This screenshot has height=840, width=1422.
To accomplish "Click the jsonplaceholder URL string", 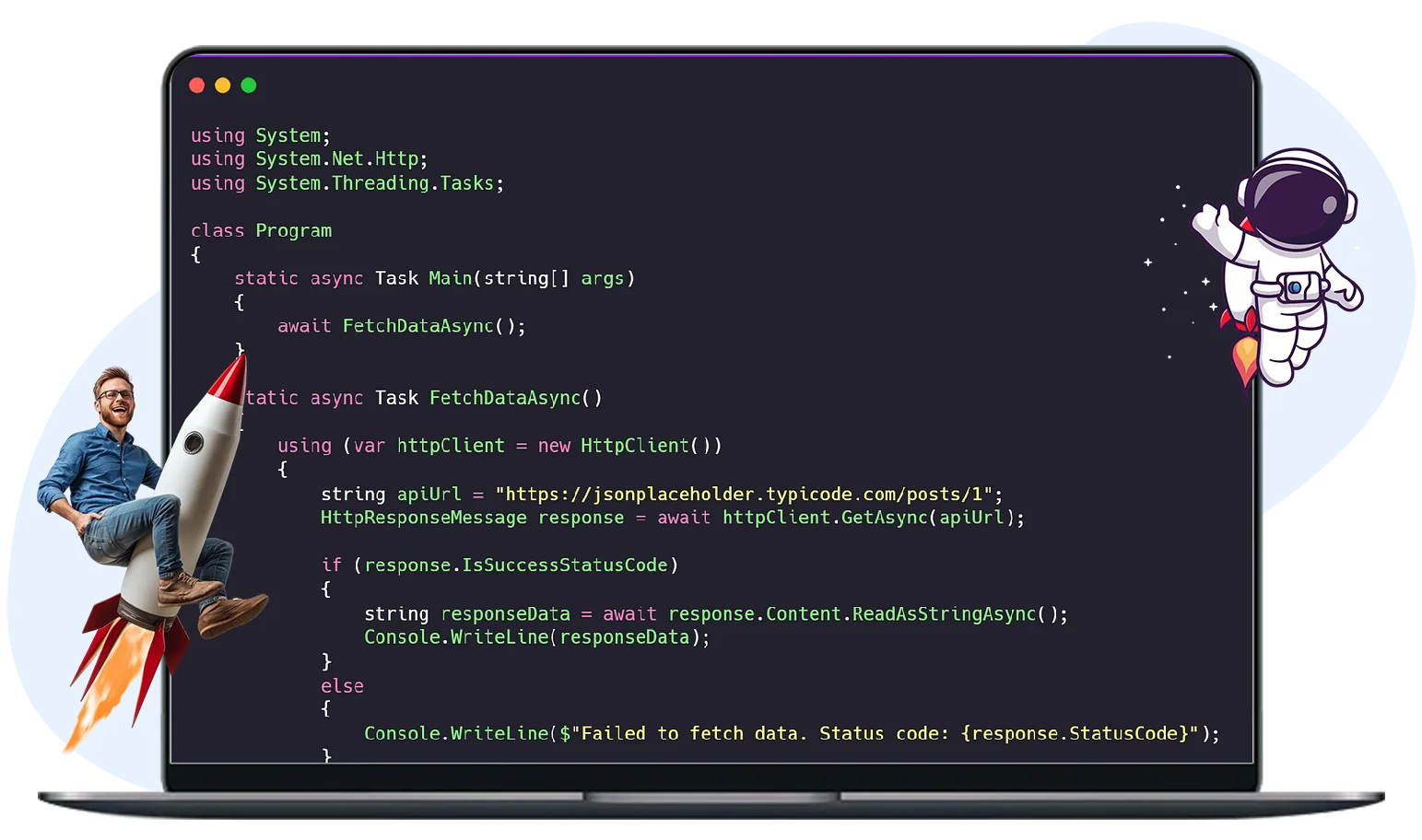I will pos(744,494).
